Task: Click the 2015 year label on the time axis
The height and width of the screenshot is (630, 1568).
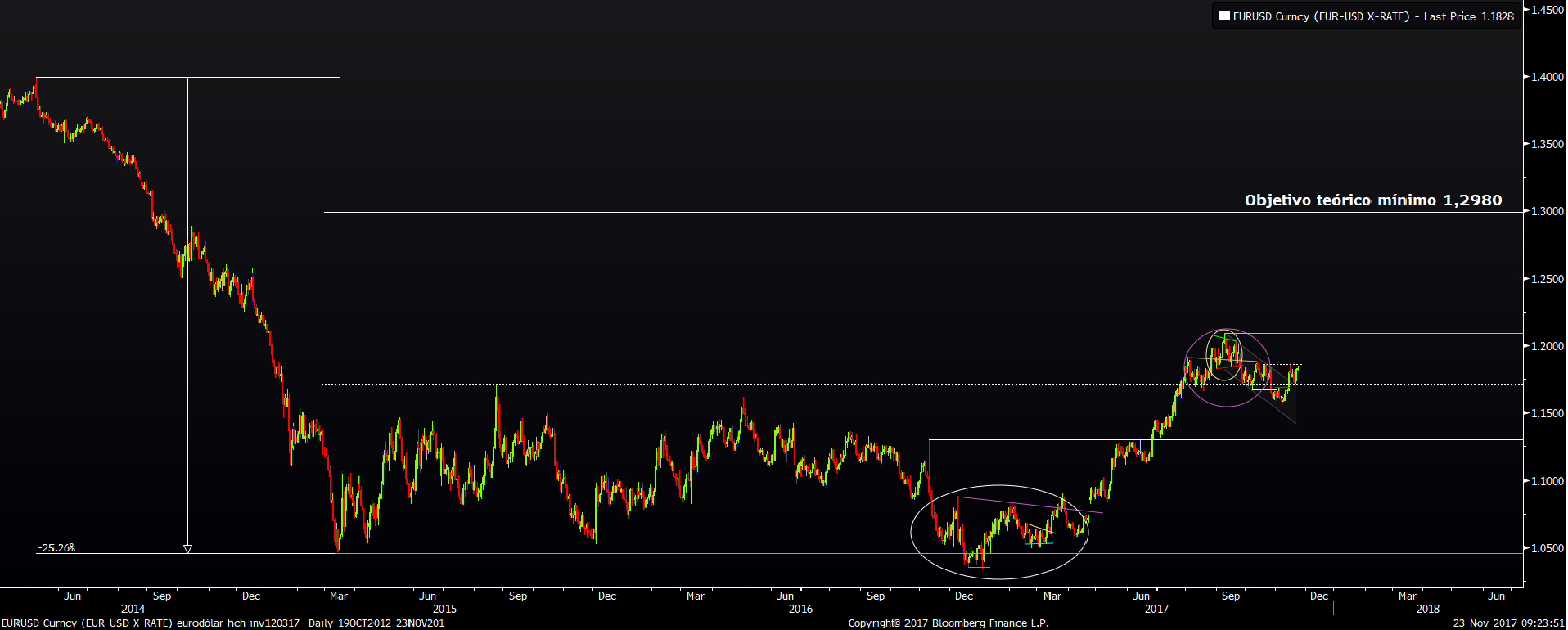Action: (444, 609)
